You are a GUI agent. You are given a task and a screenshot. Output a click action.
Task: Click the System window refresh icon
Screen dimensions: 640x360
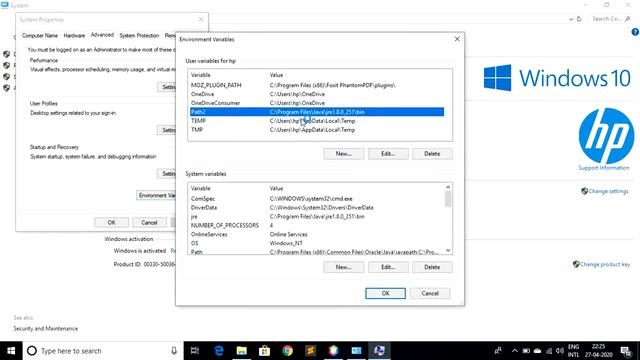tap(579, 19)
